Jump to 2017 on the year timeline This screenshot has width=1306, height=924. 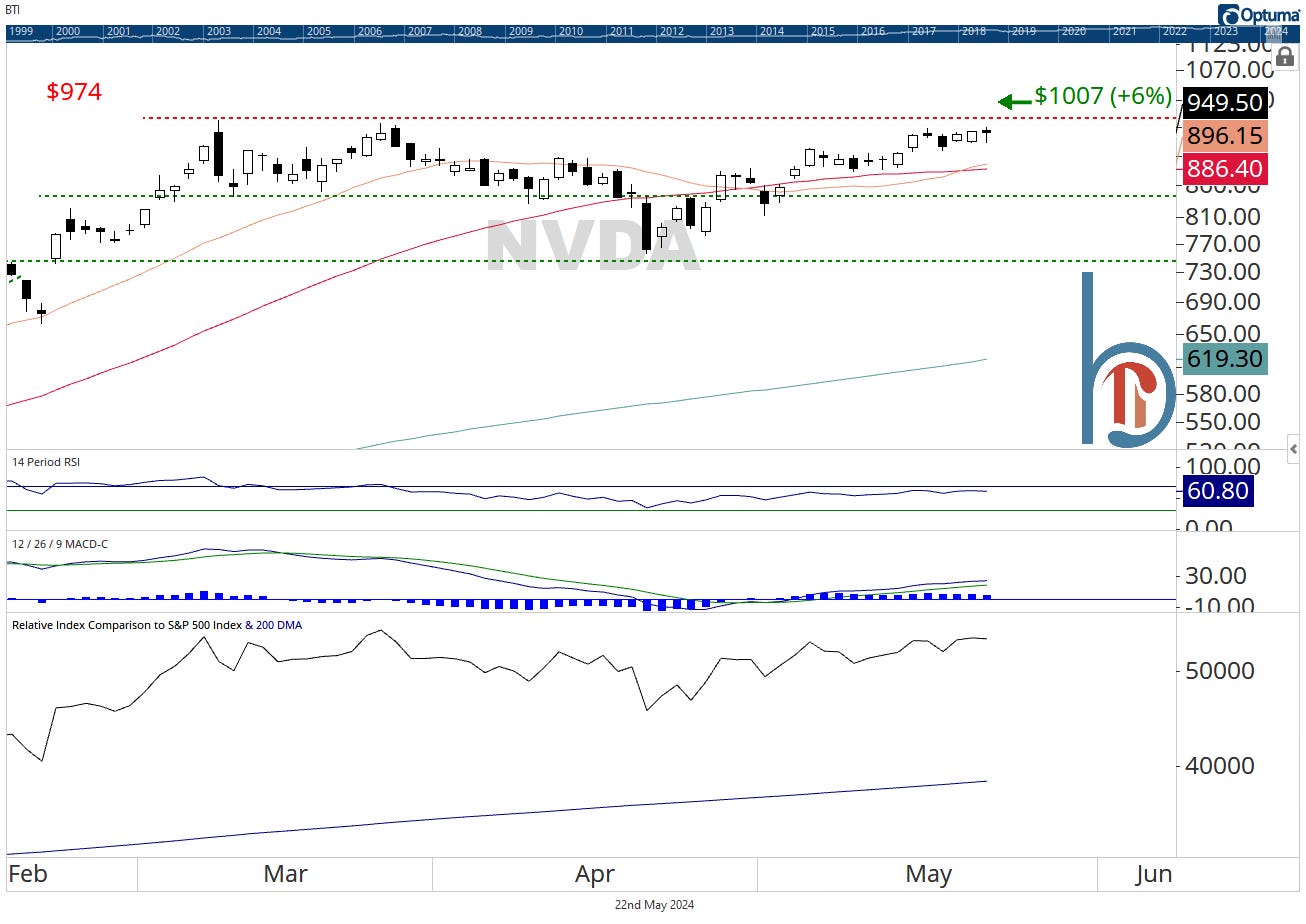[923, 32]
